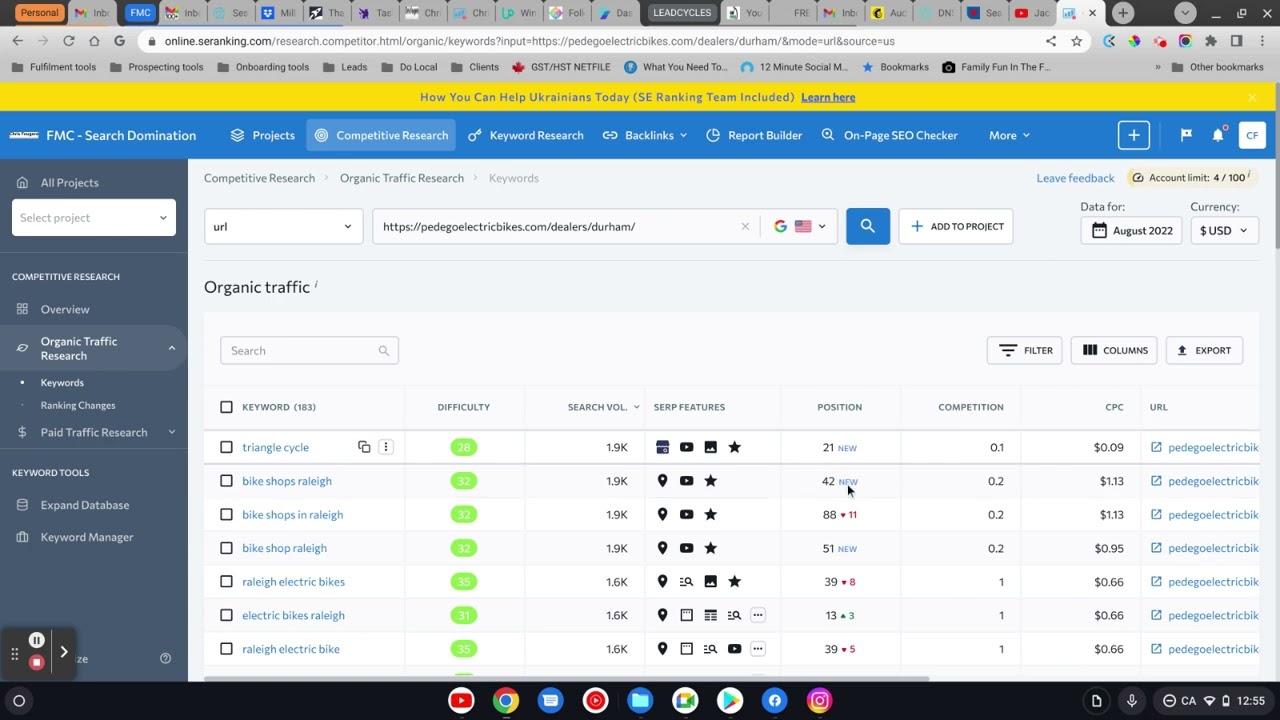Click ADD TO PROJECT button
The image size is (1280, 720).
[956, 226]
